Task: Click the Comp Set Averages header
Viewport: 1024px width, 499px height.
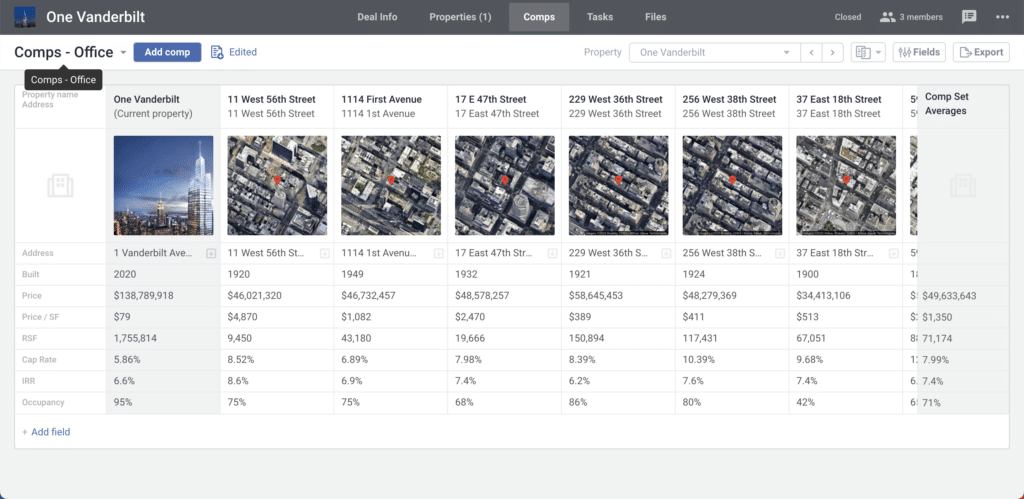Action: [x=947, y=104]
